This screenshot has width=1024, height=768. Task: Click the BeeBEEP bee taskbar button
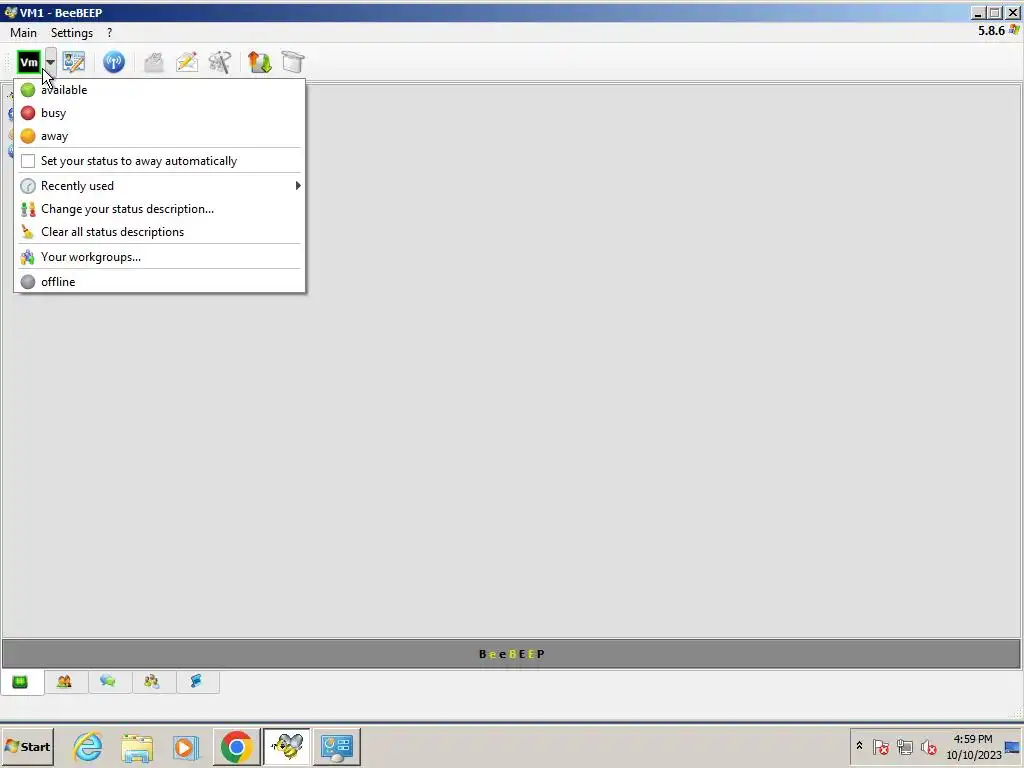tap(287, 746)
